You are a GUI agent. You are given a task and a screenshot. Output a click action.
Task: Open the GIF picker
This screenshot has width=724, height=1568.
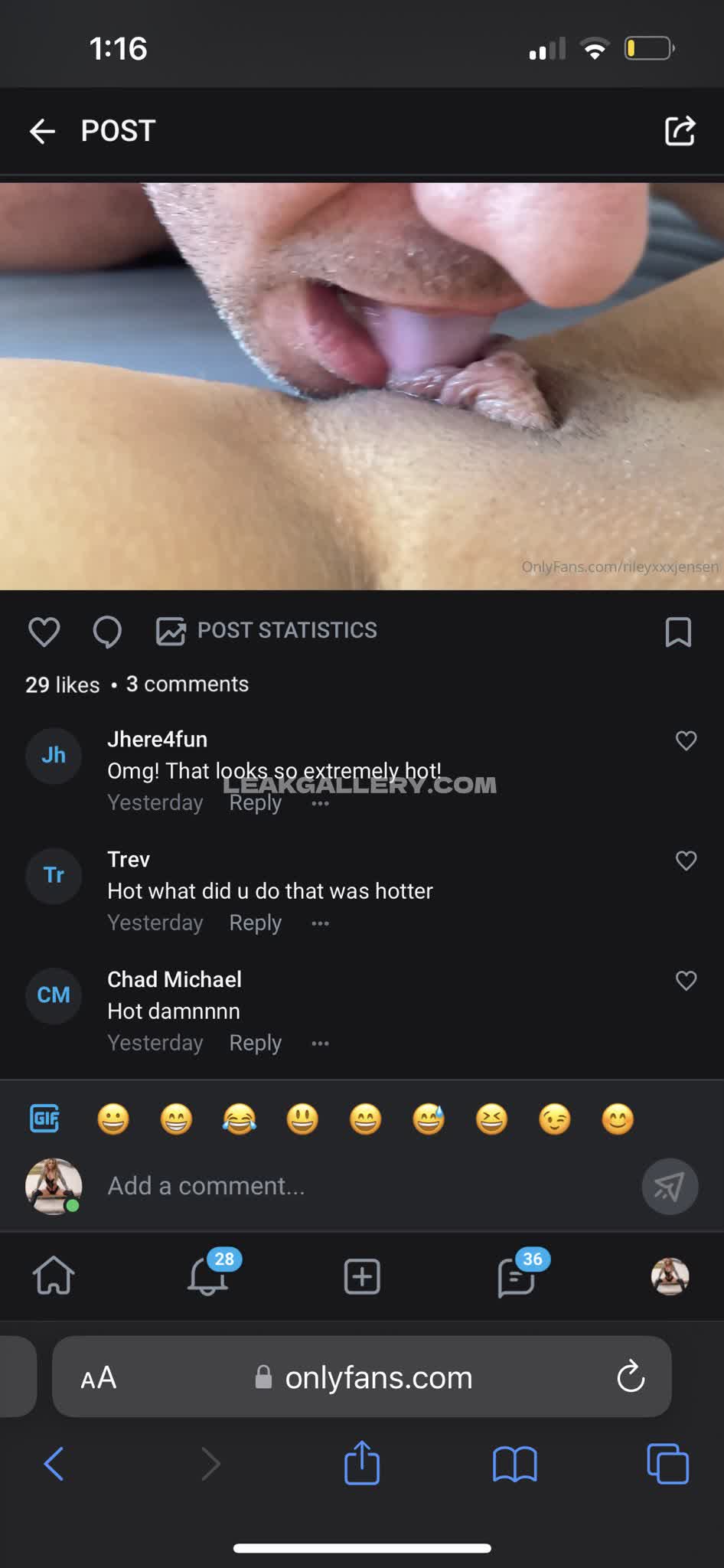click(44, 1119)
